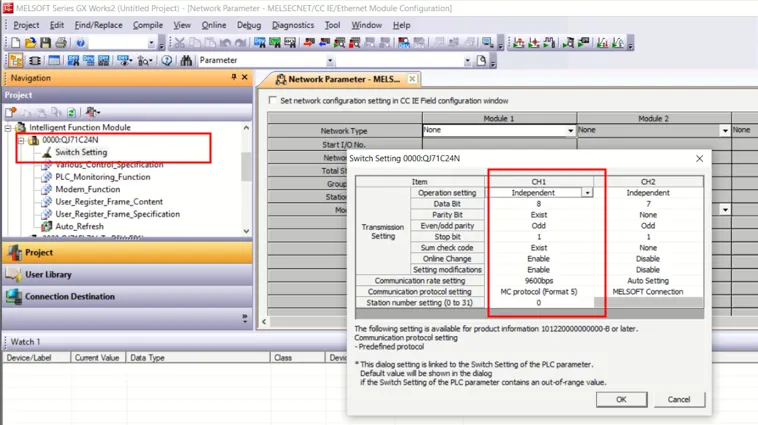Tick the CC IE Field configuration window checkbox
This screenshot has height=425, width=758.
click(x=273, y=100)
